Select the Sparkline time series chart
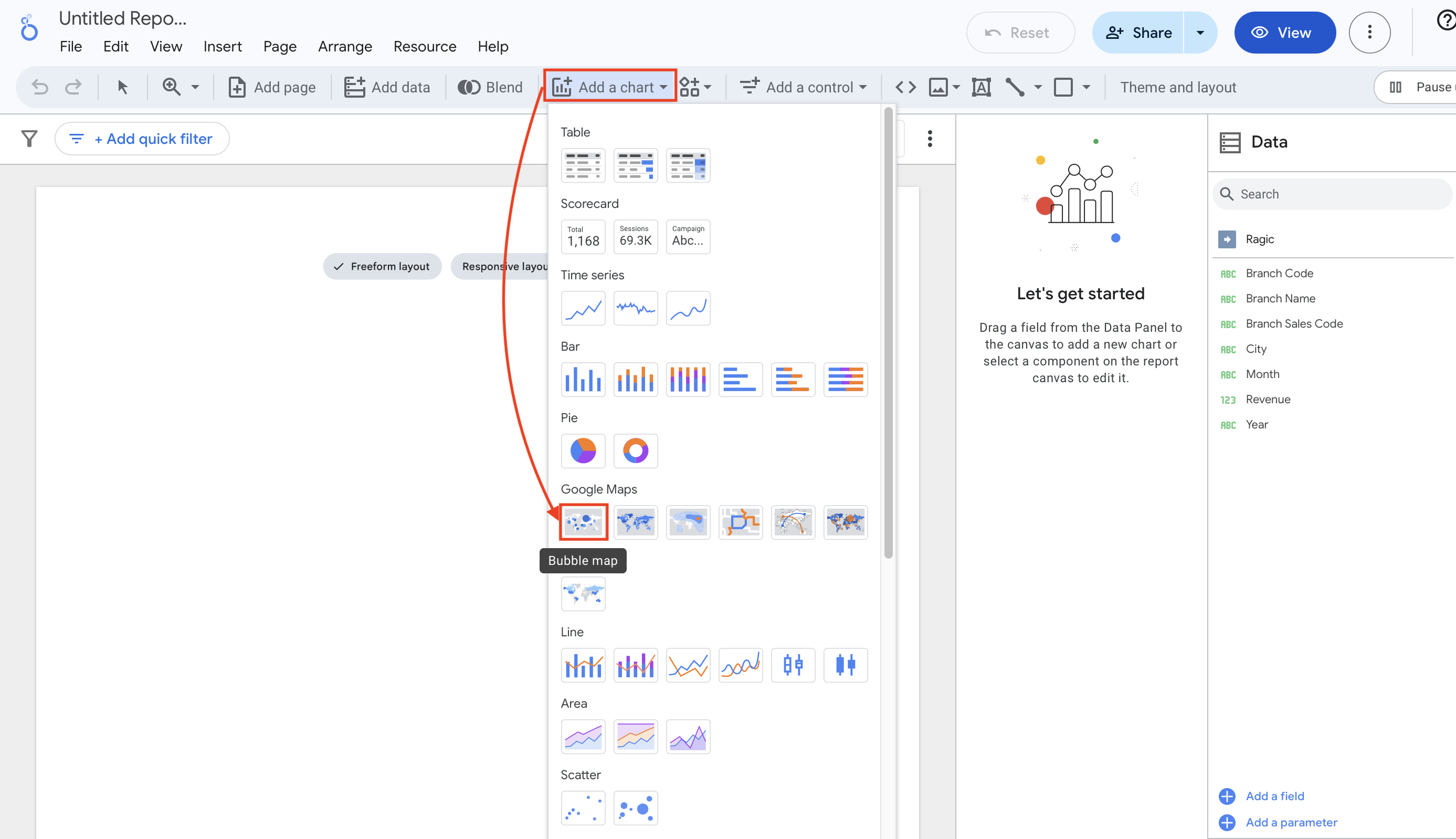The image size is (1456, 839). coord(635,308)
